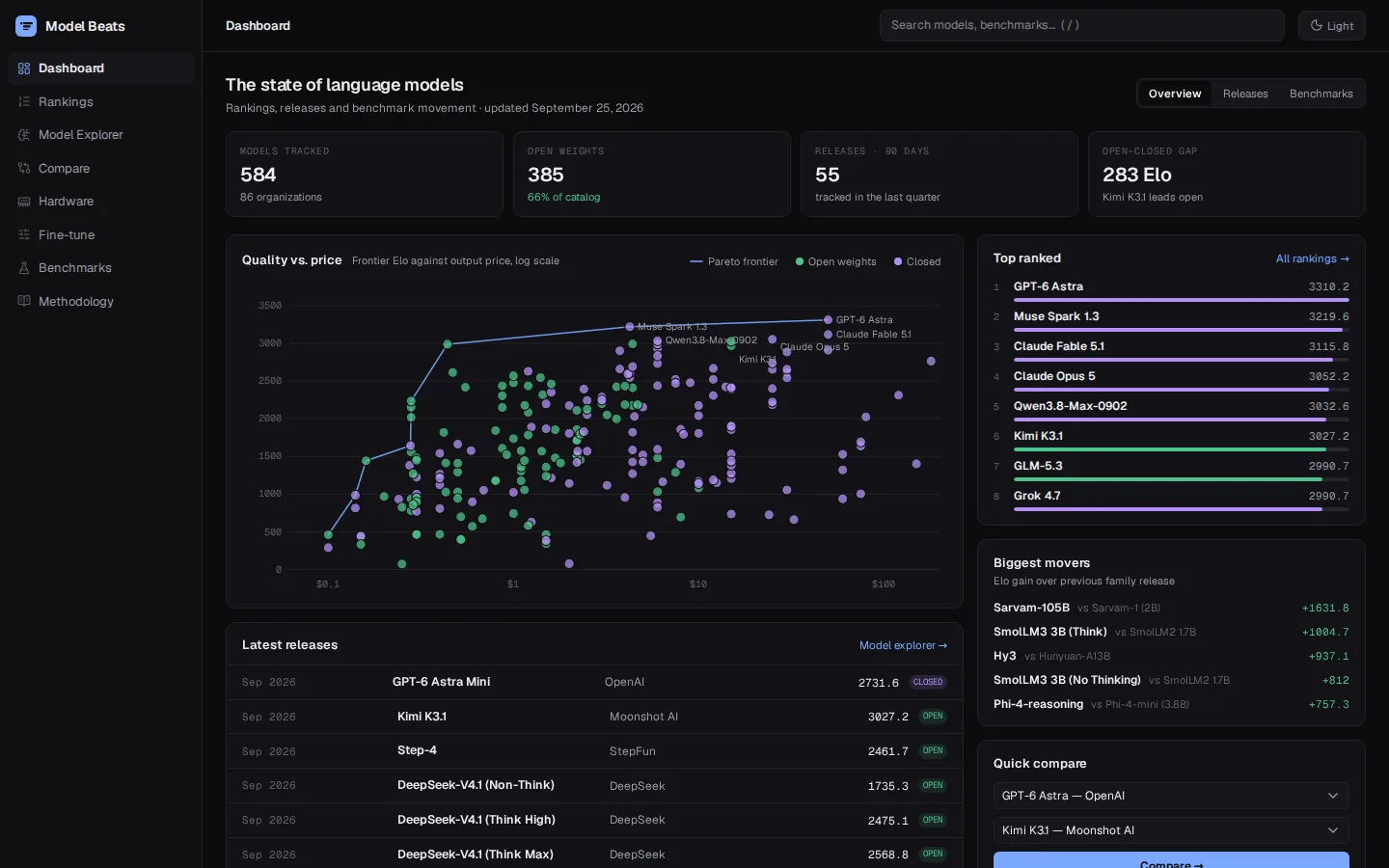Click the Open-Closed Gap 283 Elo card
The width and height of the screenshot is (1389, 868).
pyautogui.click(x=1227, y=175)
